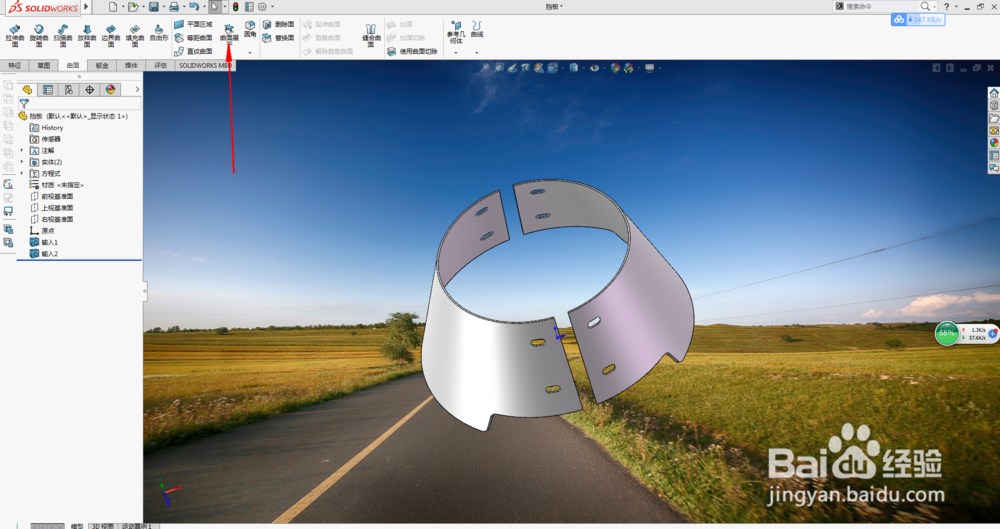This screenshot has width=1000, height=529.
Task: Switch to the 评估 evaluate tab
Action: [x=160, y=65]
